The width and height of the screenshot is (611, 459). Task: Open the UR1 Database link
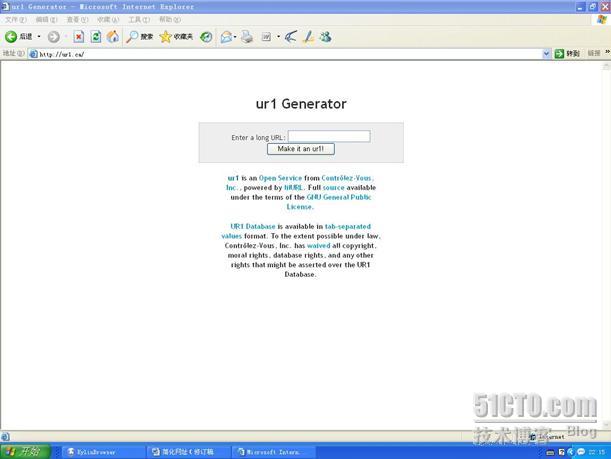(253, 226)
